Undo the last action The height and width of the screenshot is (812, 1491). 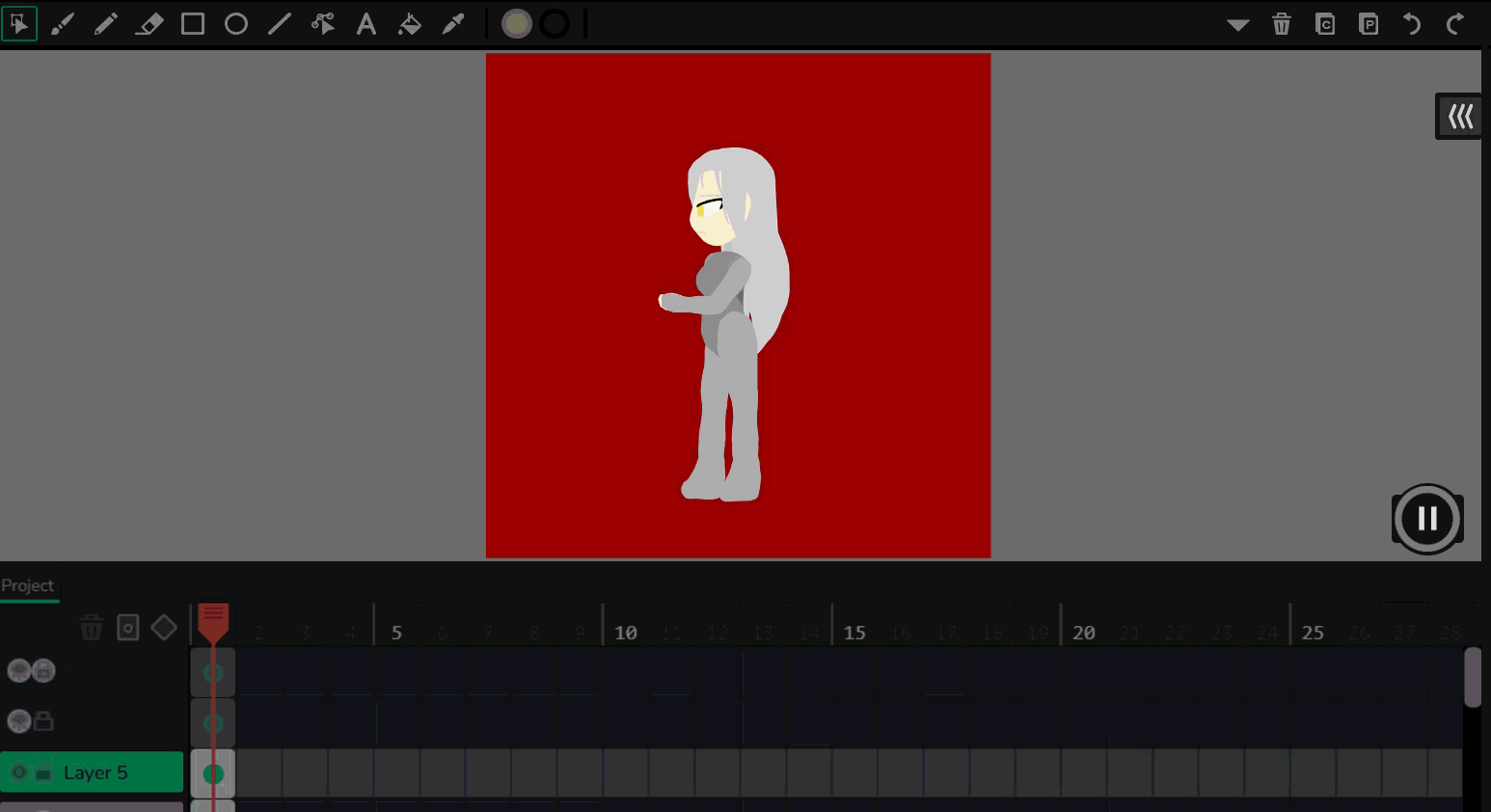click(1412, 24)
